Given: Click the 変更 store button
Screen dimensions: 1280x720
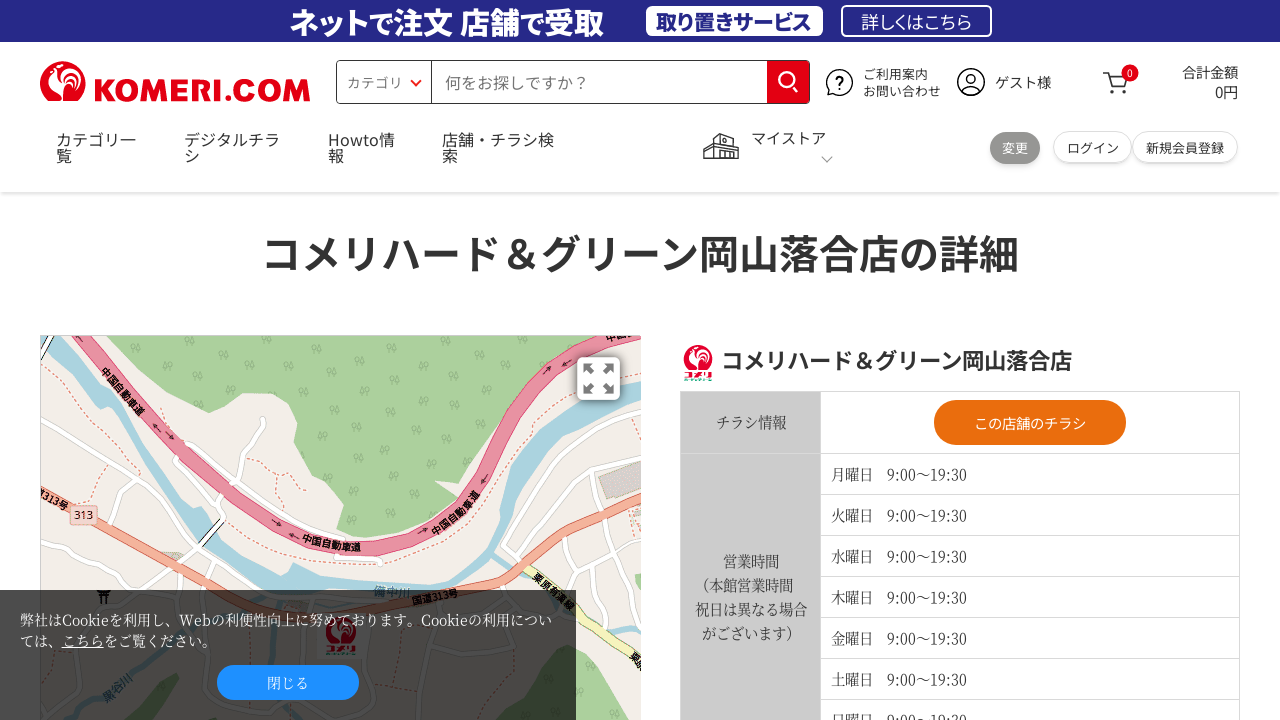Looking at the screenshot, I should (1014, 148).
